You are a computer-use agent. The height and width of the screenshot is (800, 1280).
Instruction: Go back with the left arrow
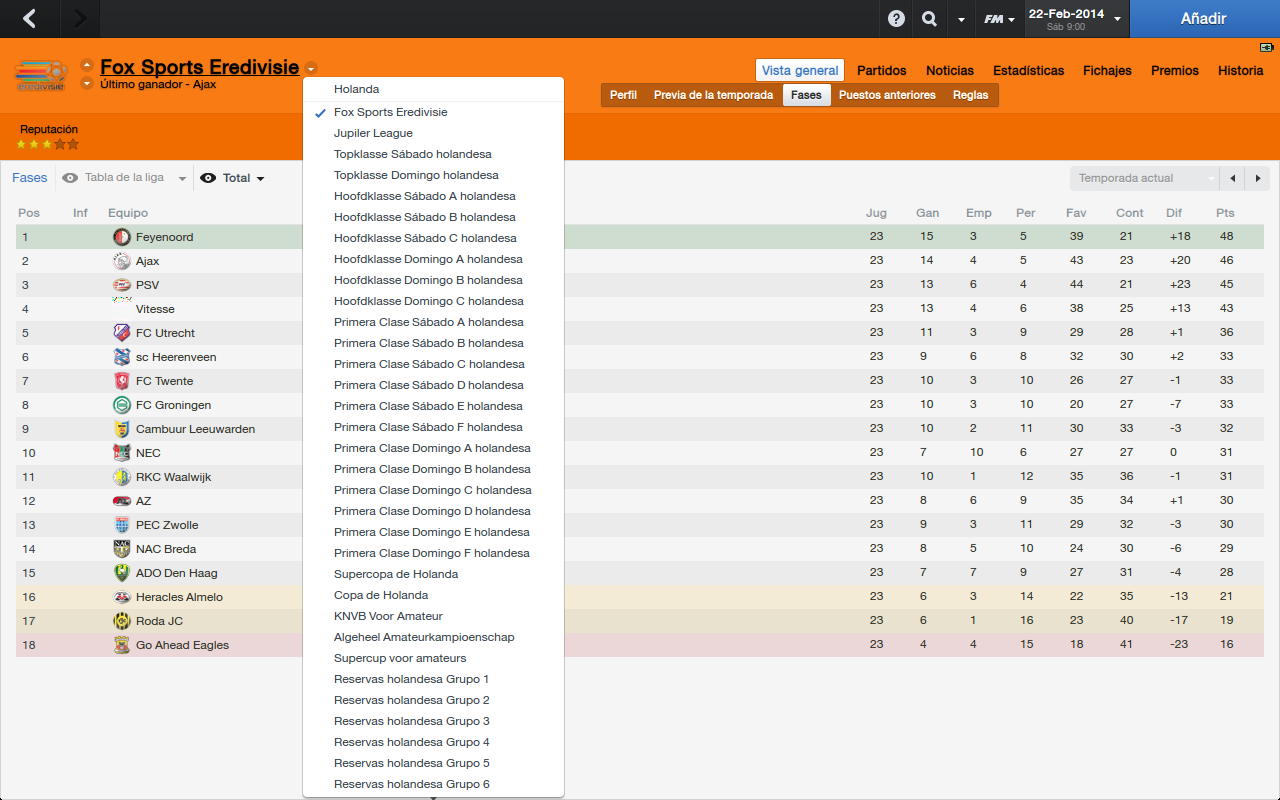[x=30, y=18]
